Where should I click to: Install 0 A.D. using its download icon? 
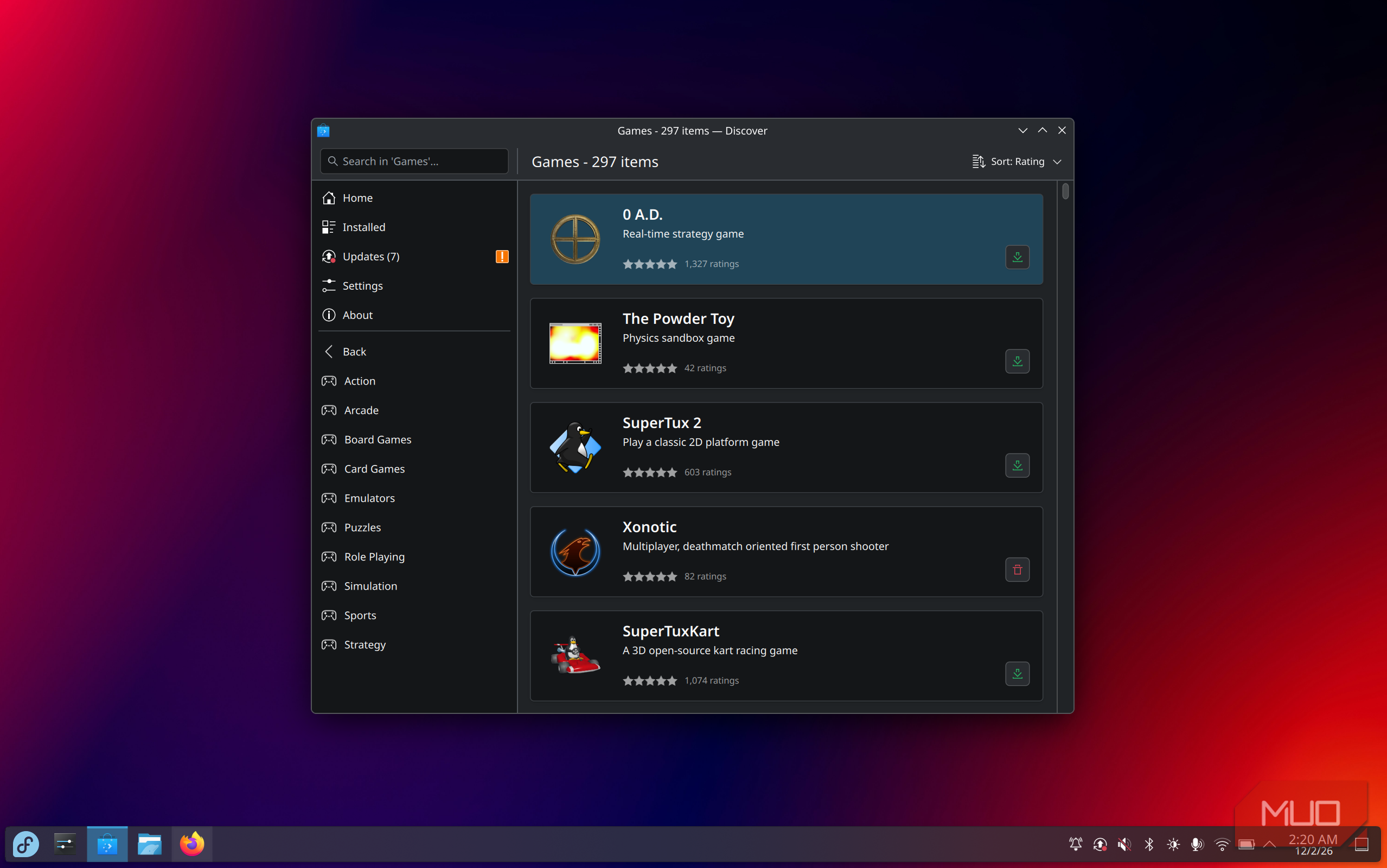click(1017, 257)
